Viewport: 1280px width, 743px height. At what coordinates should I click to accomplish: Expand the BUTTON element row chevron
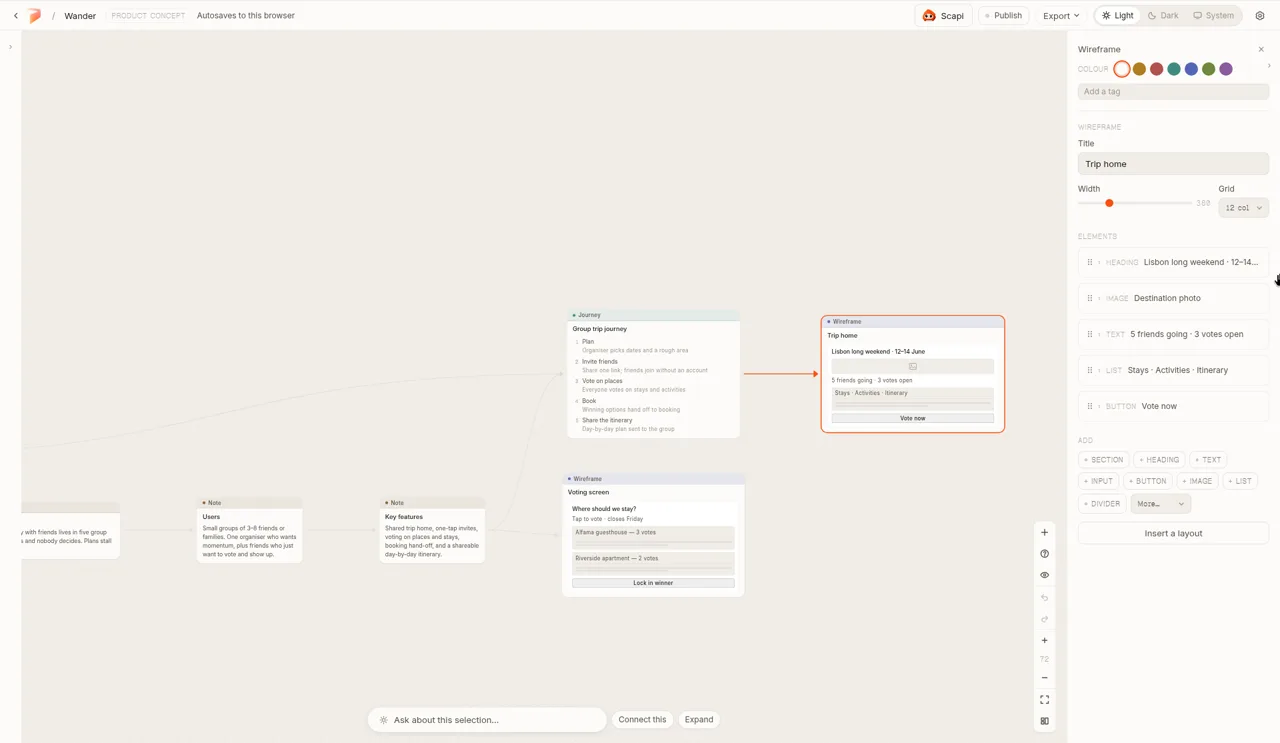1100,406
